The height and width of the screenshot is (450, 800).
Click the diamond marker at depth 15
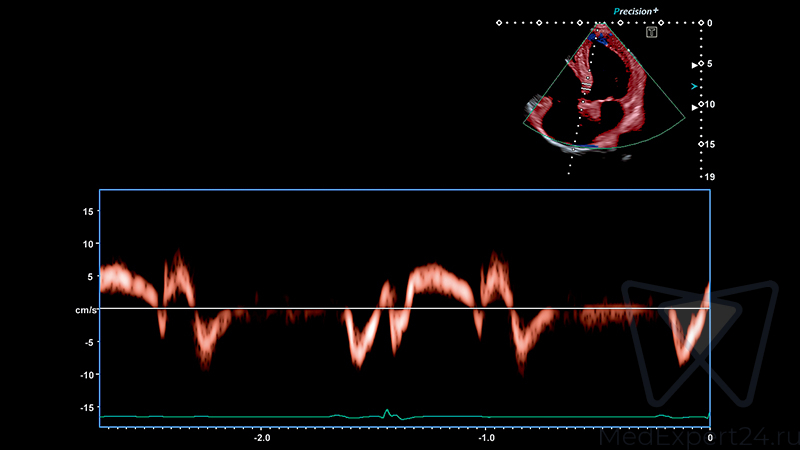pyautogui.click(x=700, y=144)
